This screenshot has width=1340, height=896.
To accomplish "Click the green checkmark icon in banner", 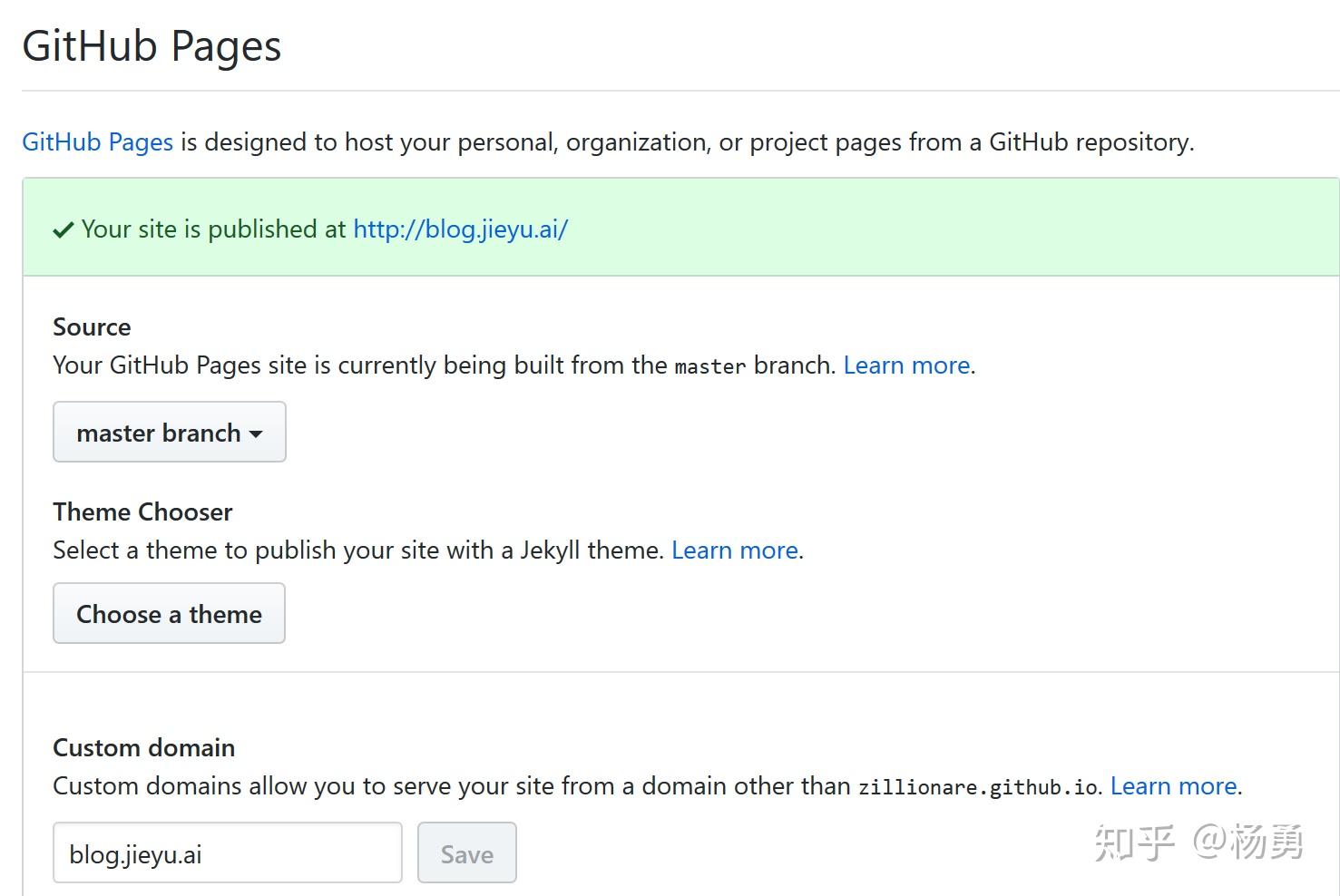I will click(x=63, y=230).
